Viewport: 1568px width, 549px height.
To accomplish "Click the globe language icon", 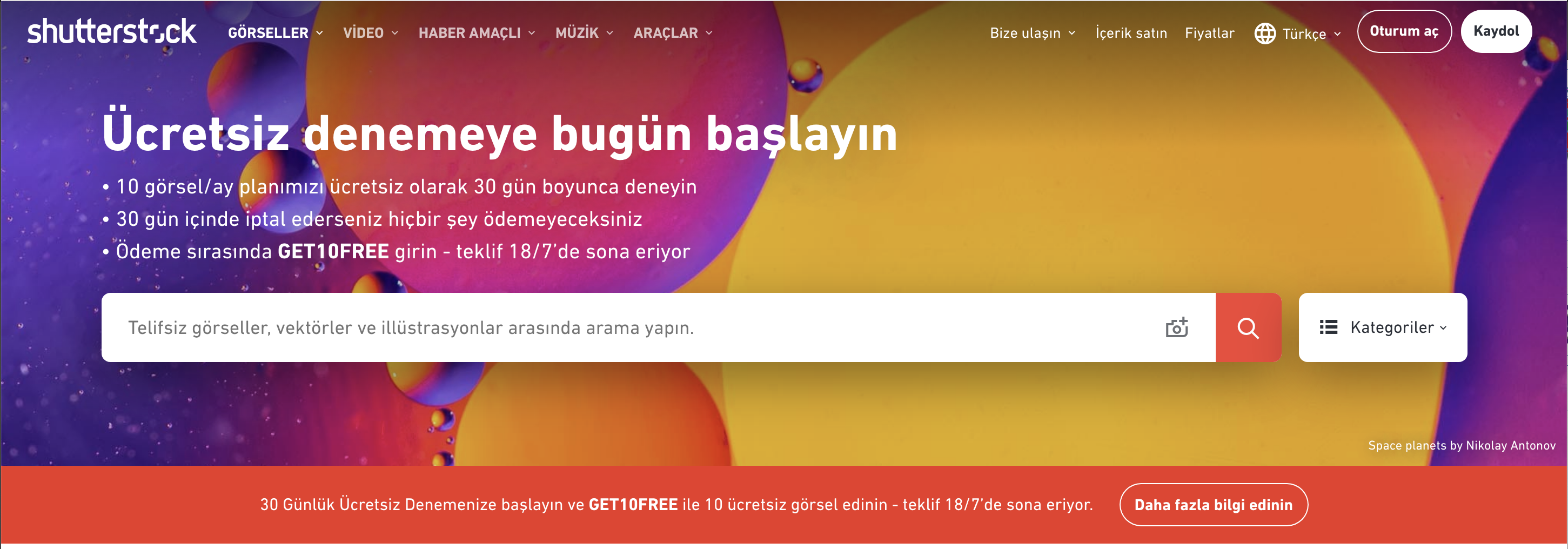I will tap(1265, 33).
